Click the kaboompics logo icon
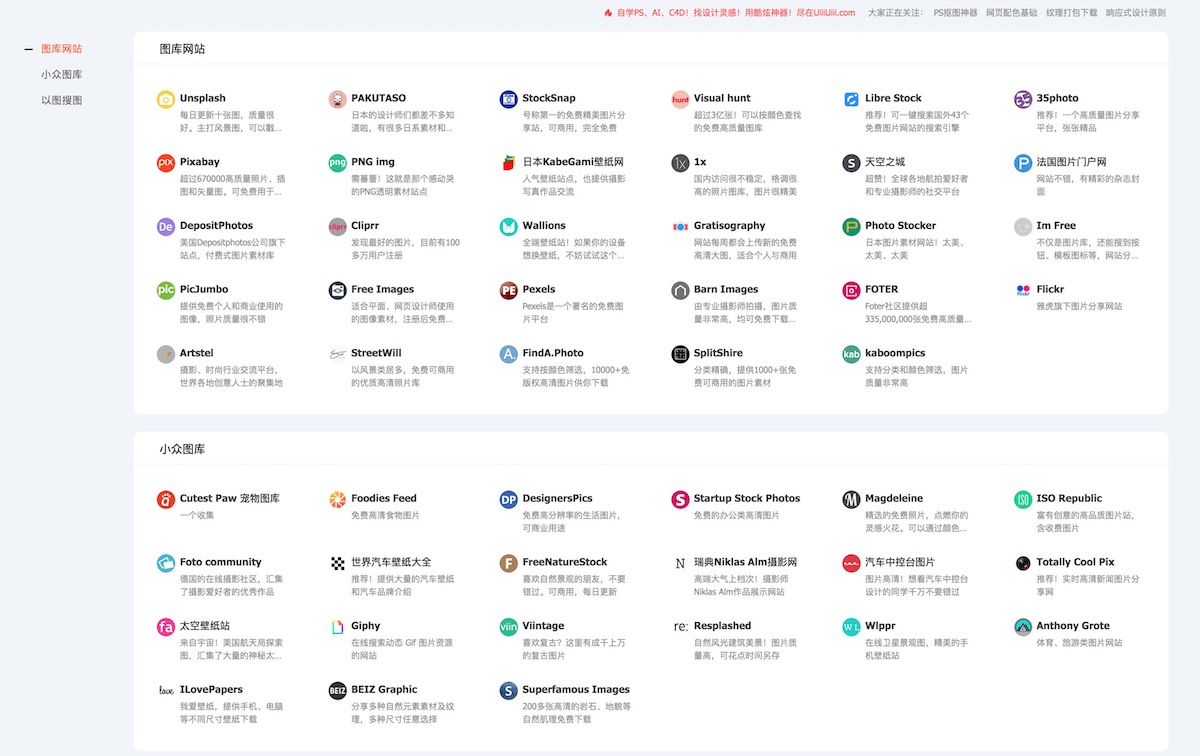This screenshot has height=756, width=1200. point(851,355)
